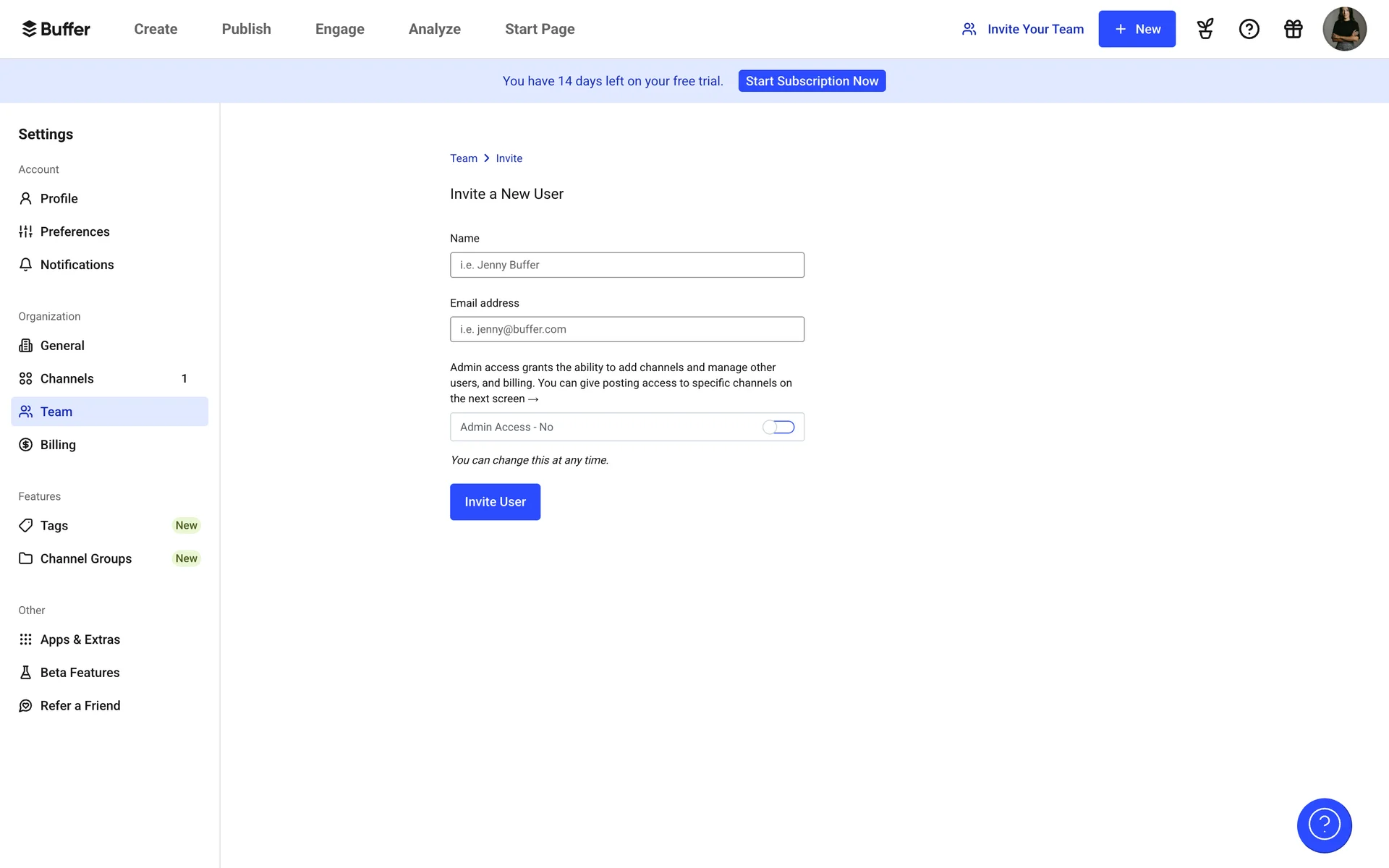Open the user profile avatar
This screenshot has width=1389, height=868.
1344,29
